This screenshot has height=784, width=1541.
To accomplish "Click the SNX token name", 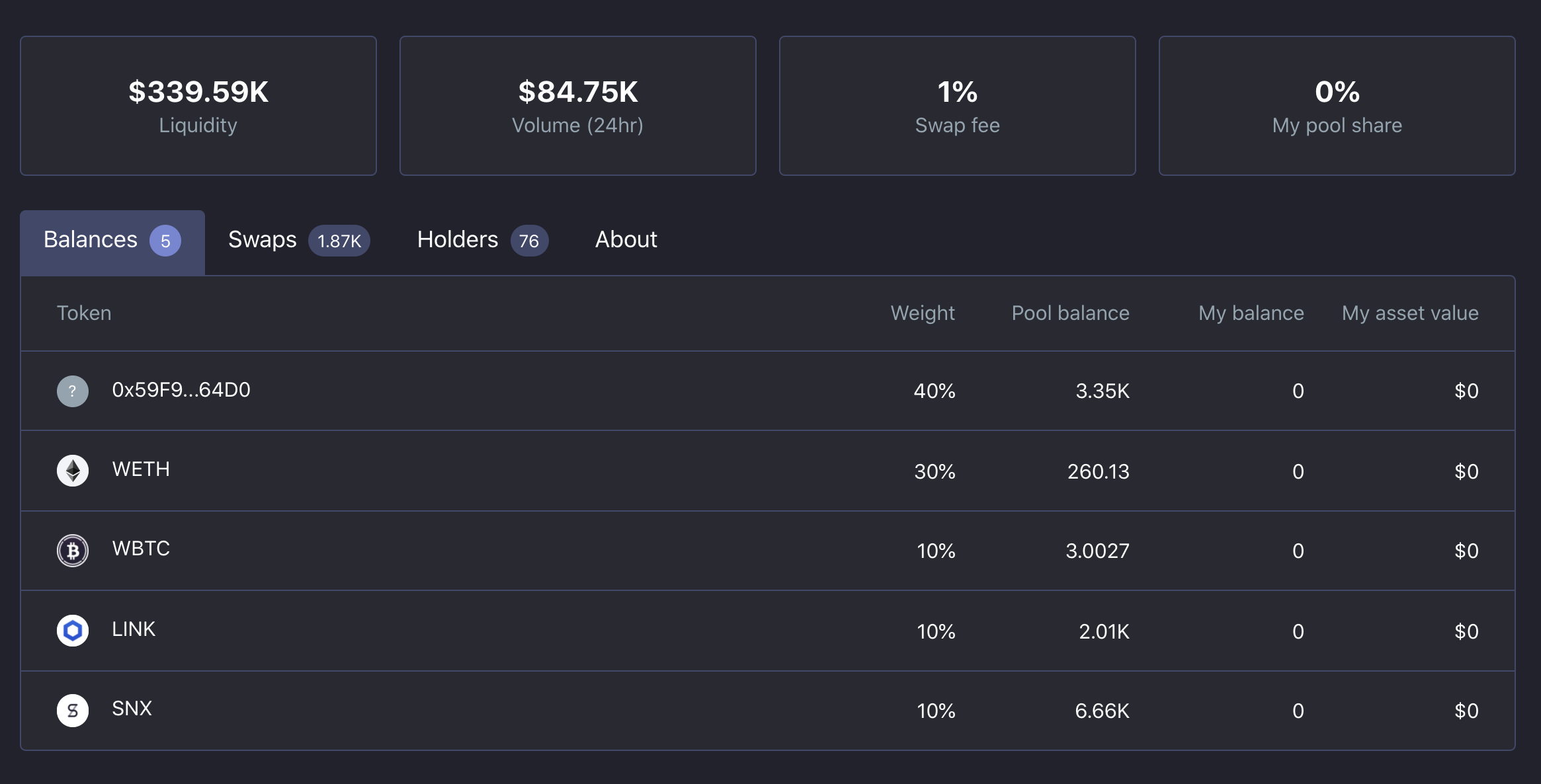I will (132, 709).
